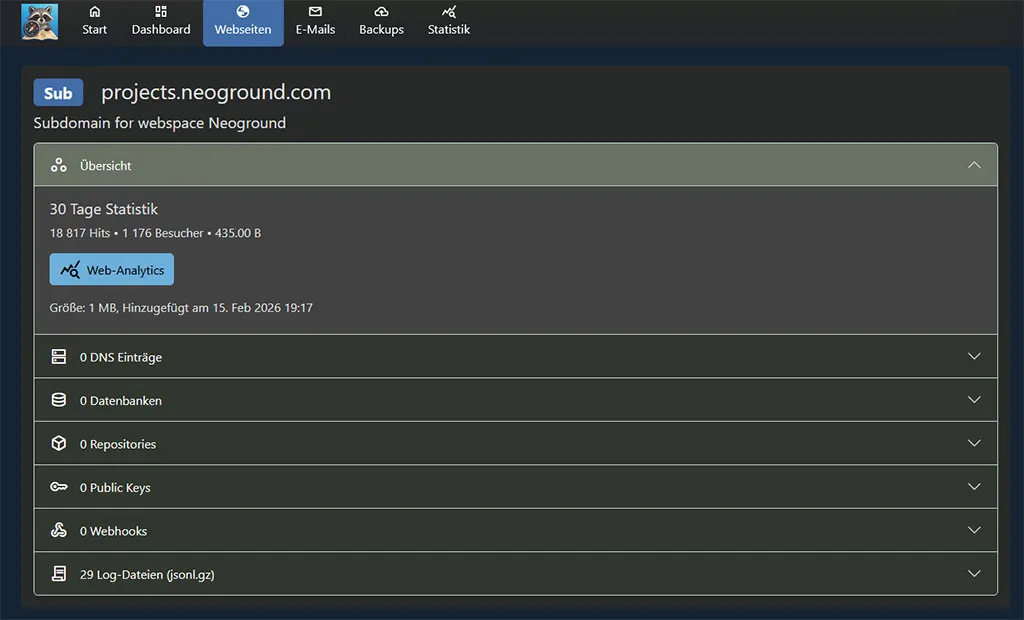Click the Start home icon
Image resolution: width=1024 pixels, height=620 pixels.
[x=95, y=12]
